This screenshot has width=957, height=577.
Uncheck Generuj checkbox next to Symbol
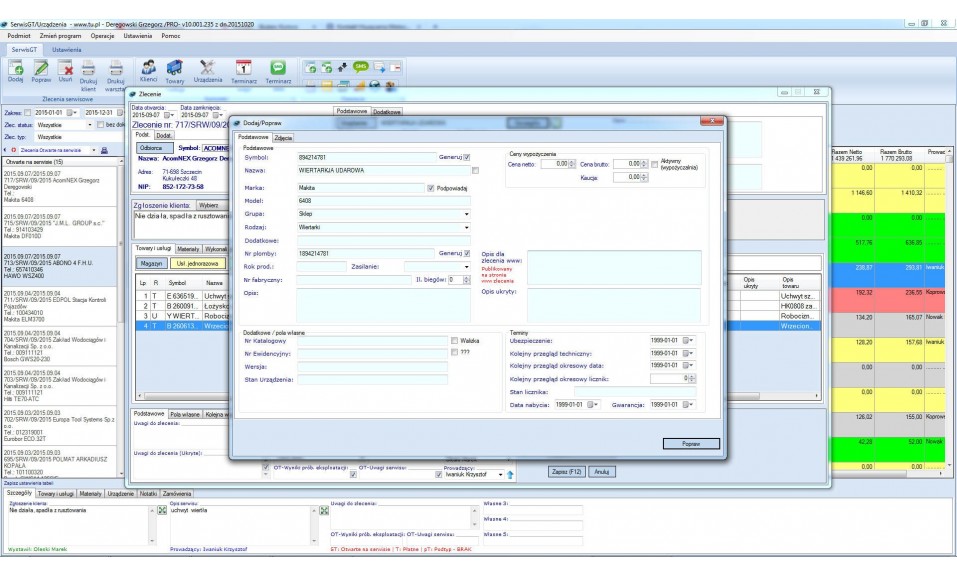[x=466, y=157]
